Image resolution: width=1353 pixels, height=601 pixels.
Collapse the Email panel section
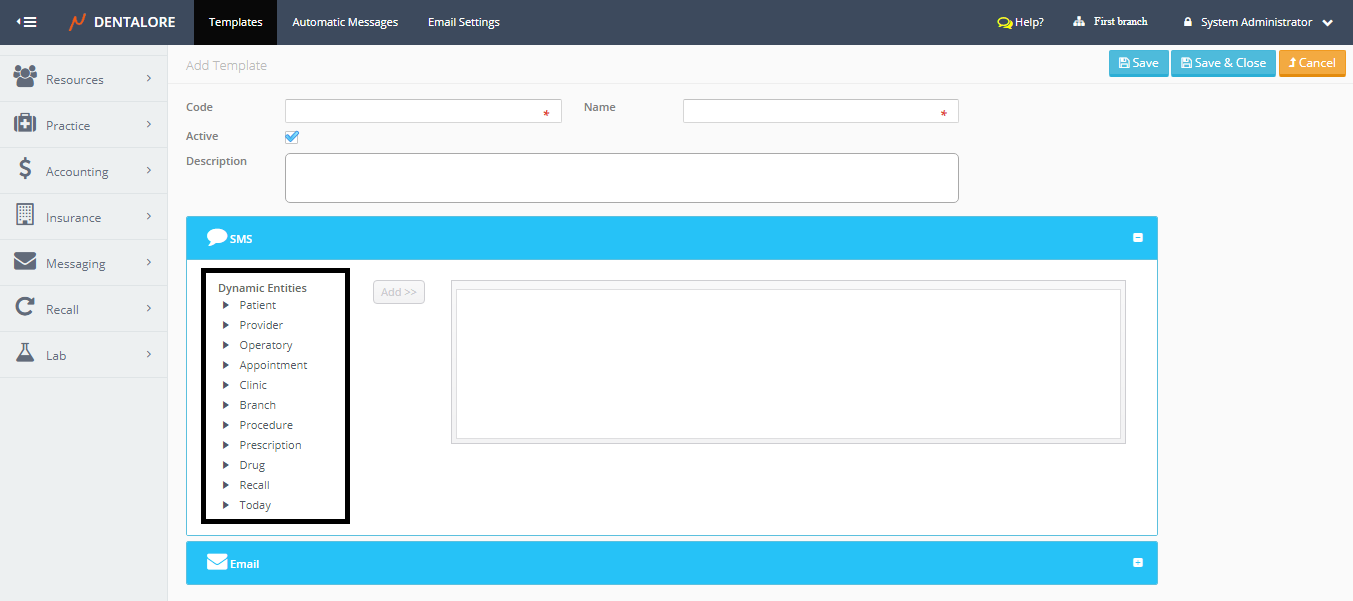coord(1137,563)
